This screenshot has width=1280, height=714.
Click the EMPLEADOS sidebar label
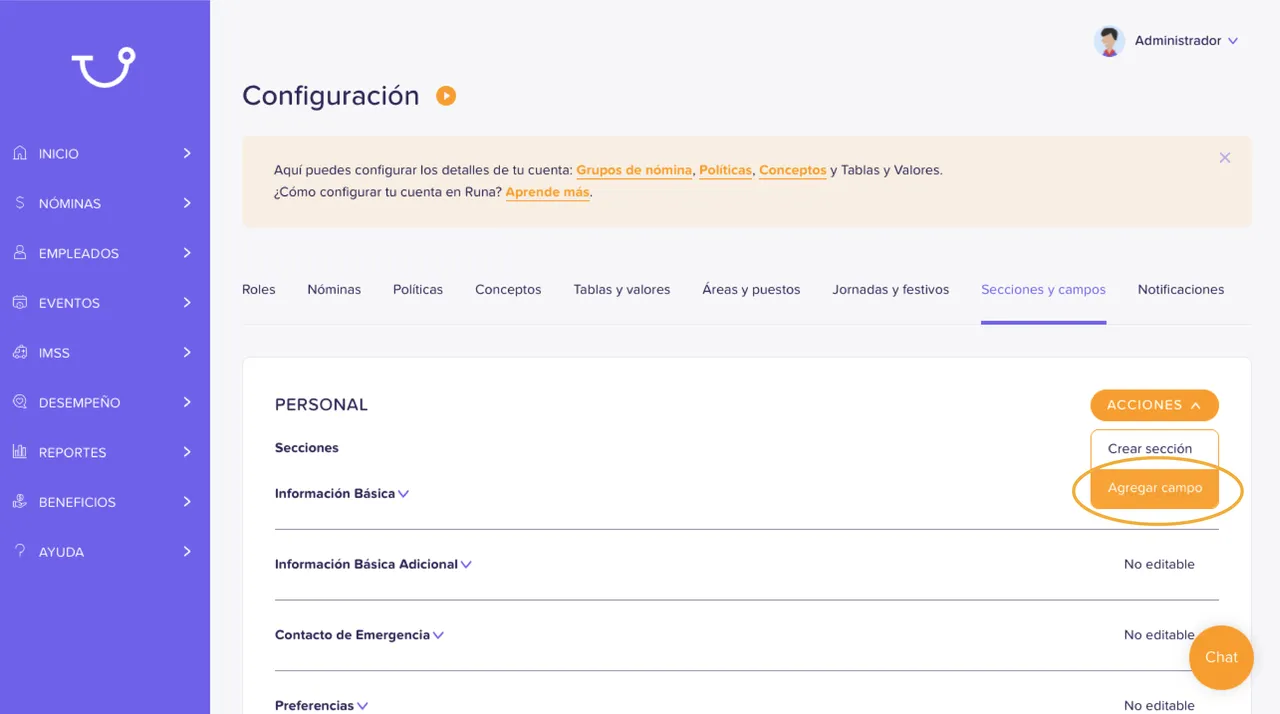79,254
